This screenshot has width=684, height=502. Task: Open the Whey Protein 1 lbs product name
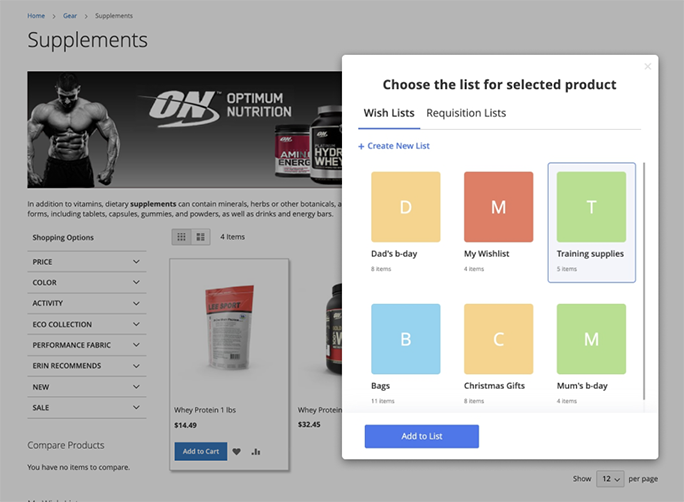click(x=205, y=410)
